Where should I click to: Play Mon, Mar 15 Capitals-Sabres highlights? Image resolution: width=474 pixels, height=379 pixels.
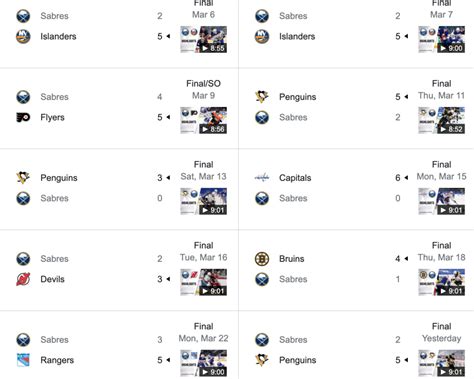442,201
